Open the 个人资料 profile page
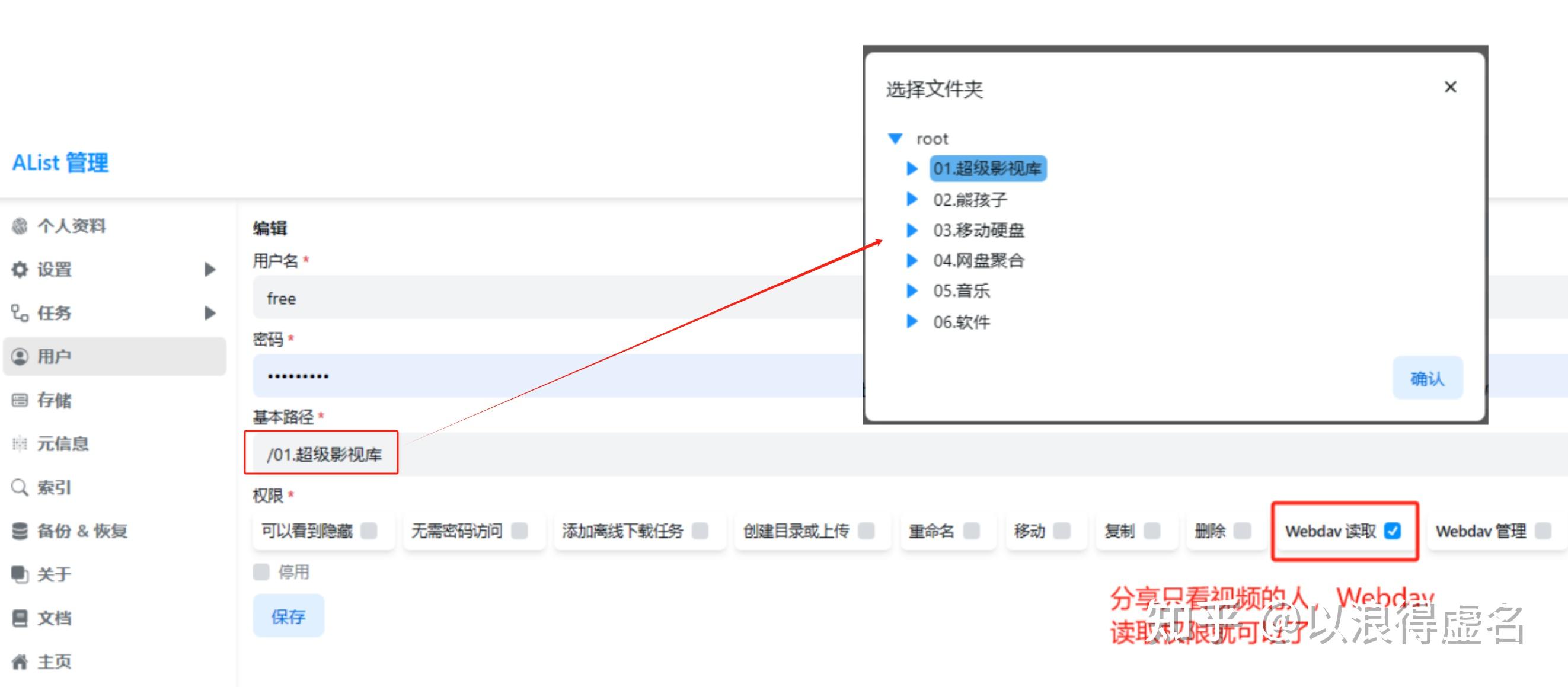1568x687 pixels. (x=70, y=225)
